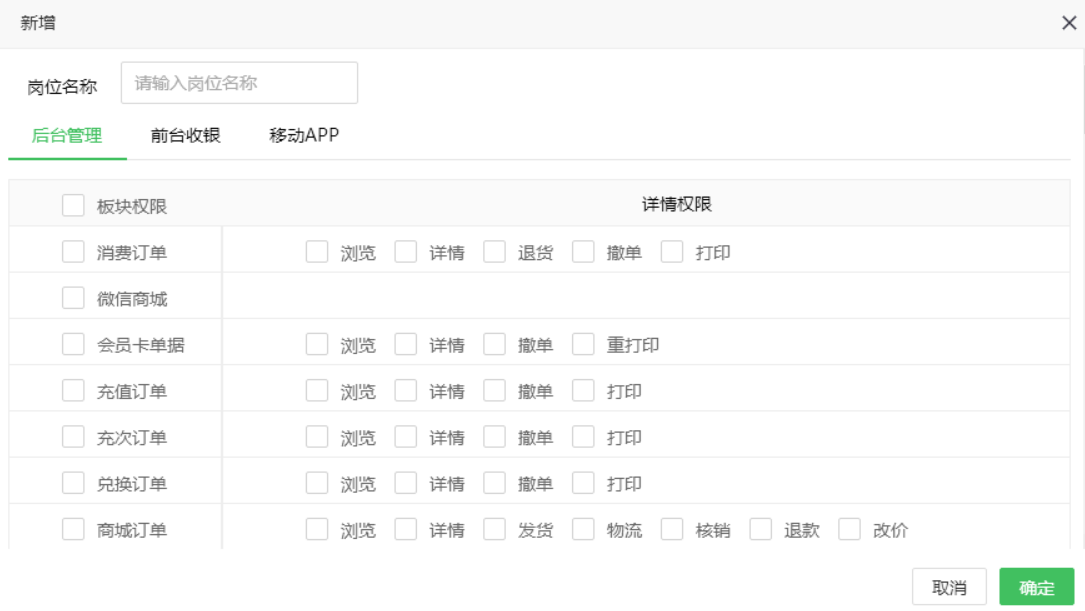Enable 核销 for 商城订单
1085x611 pixels.
coord(672,529)
